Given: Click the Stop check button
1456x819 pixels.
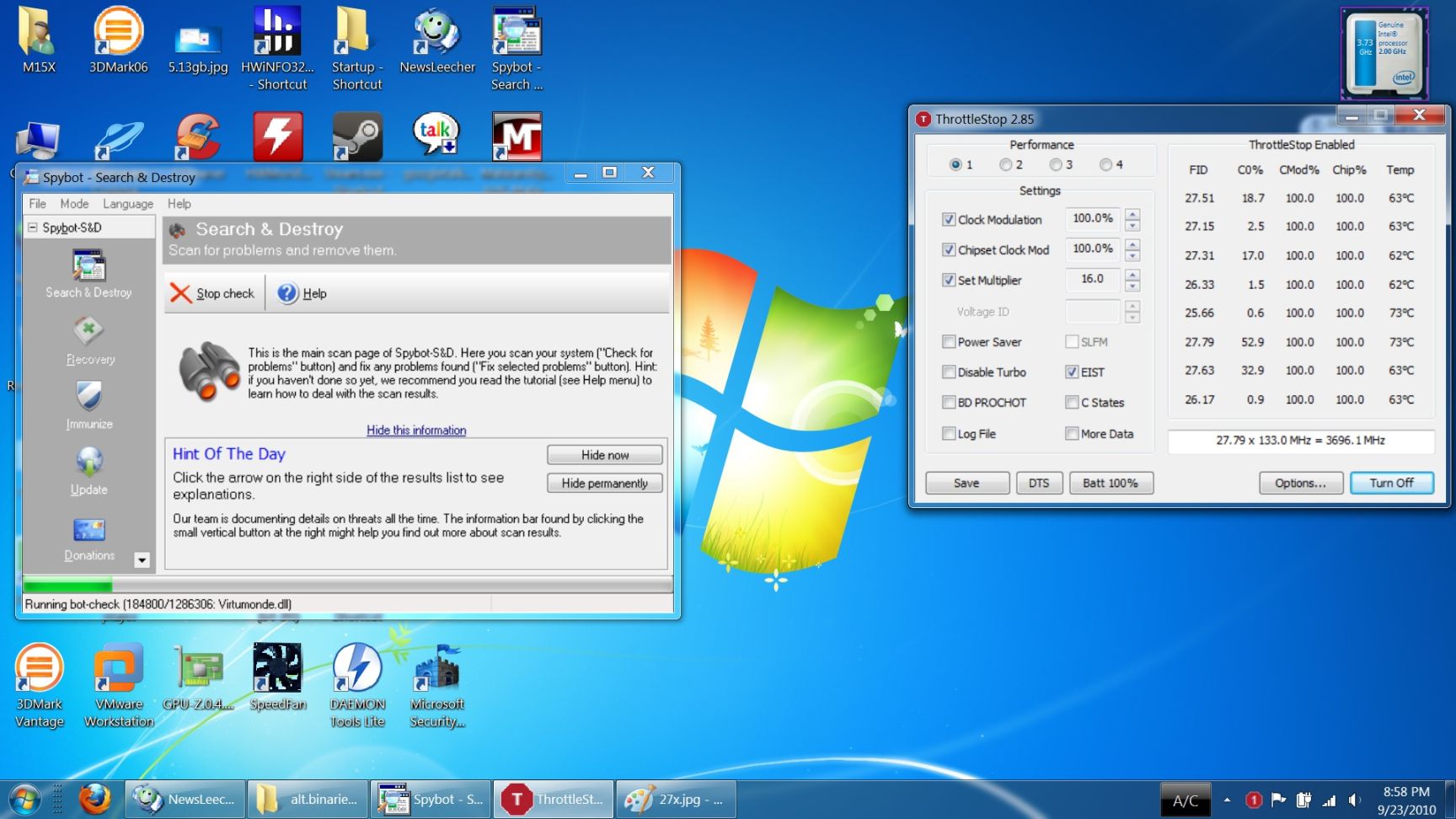Looking at the screenshot, I should [213, 293].
